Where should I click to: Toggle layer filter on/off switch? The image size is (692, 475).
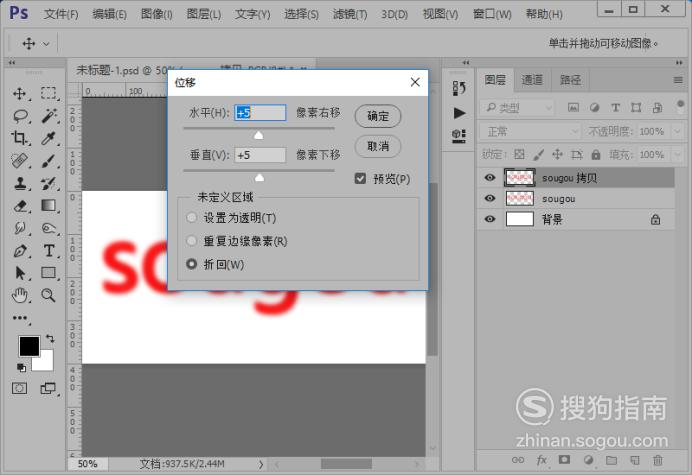pos(680,106)
